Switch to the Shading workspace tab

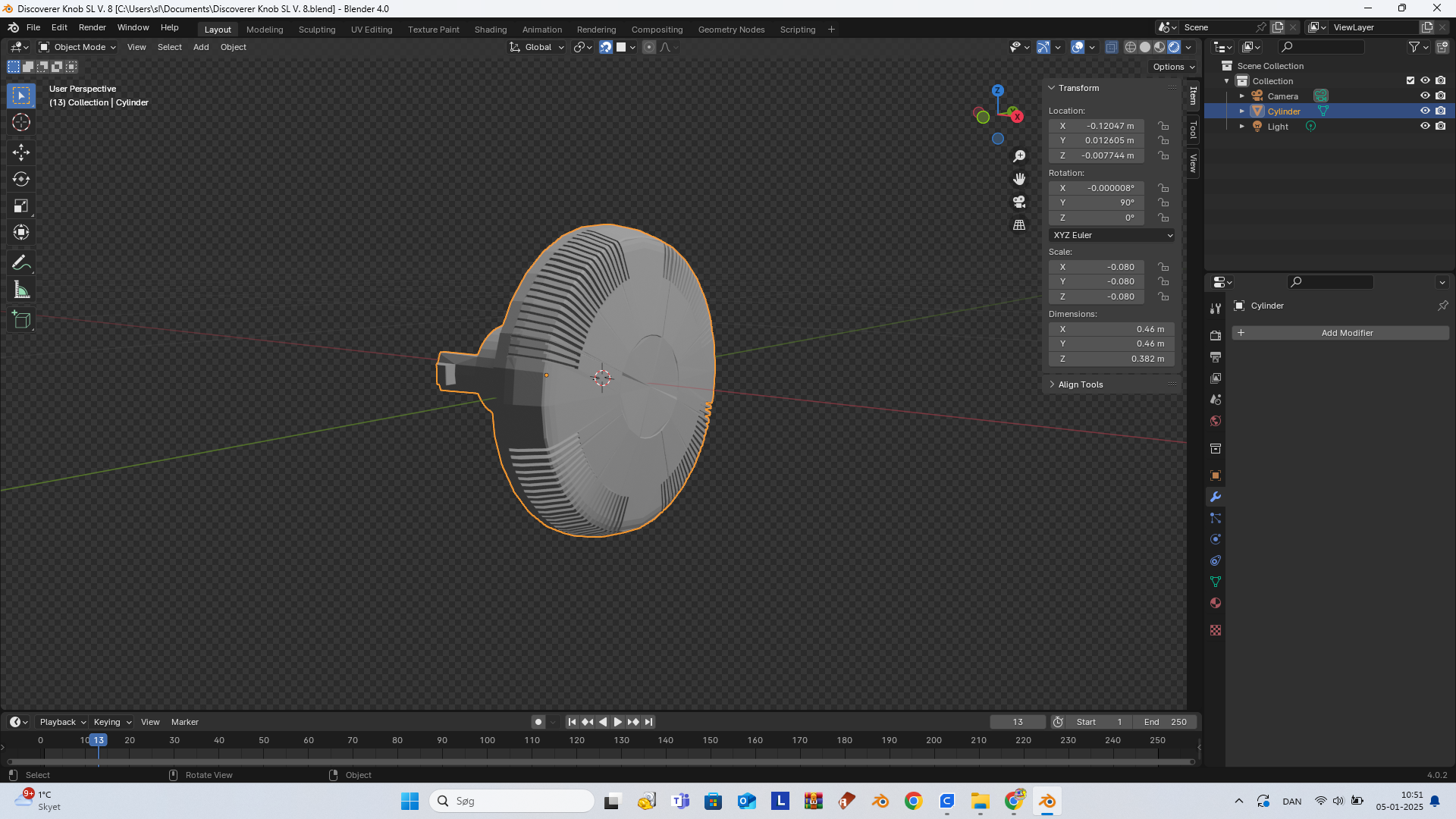pos(490,30)
